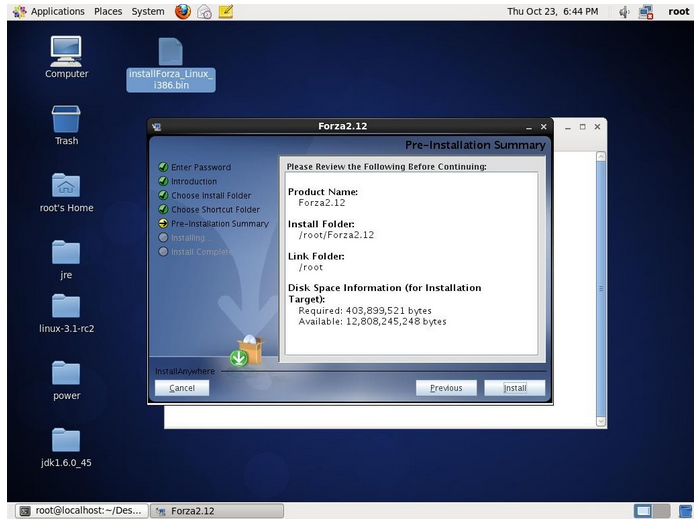Switch to the root@localhost terminal taskbar entry
Viewport: 698px width, 531px height.
pos(82,511)
